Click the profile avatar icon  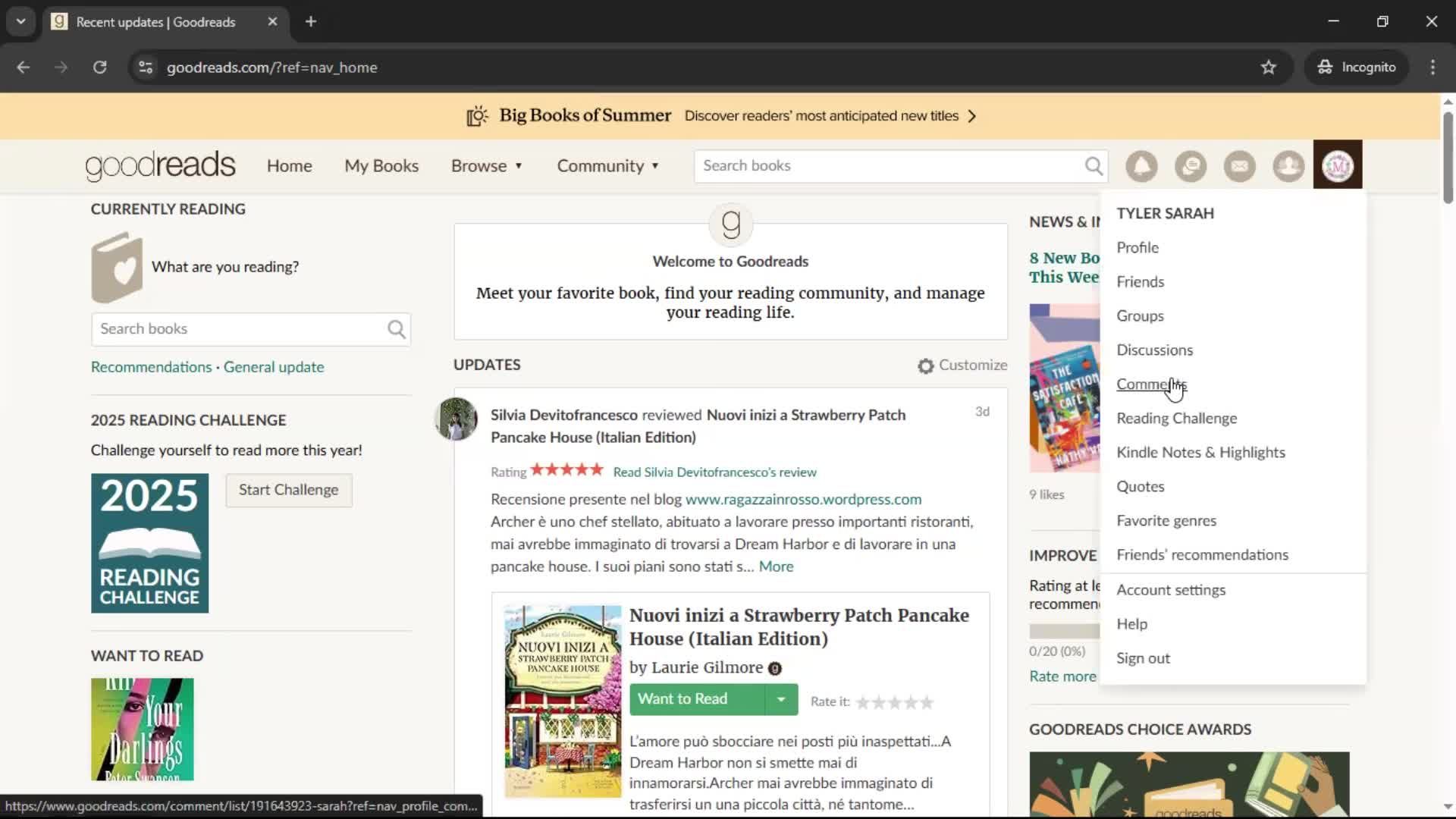[1338, 165]
